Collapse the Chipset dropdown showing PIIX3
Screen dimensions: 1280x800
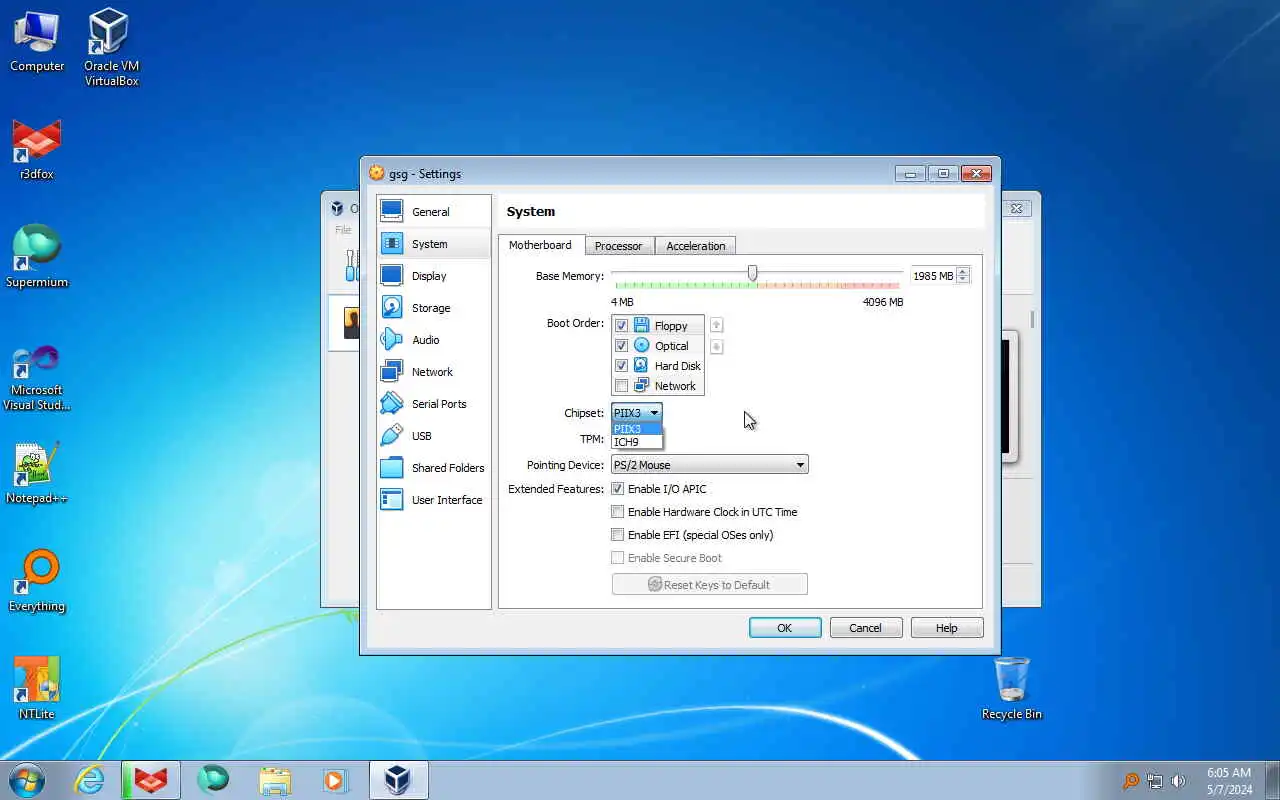click(637, 413)
